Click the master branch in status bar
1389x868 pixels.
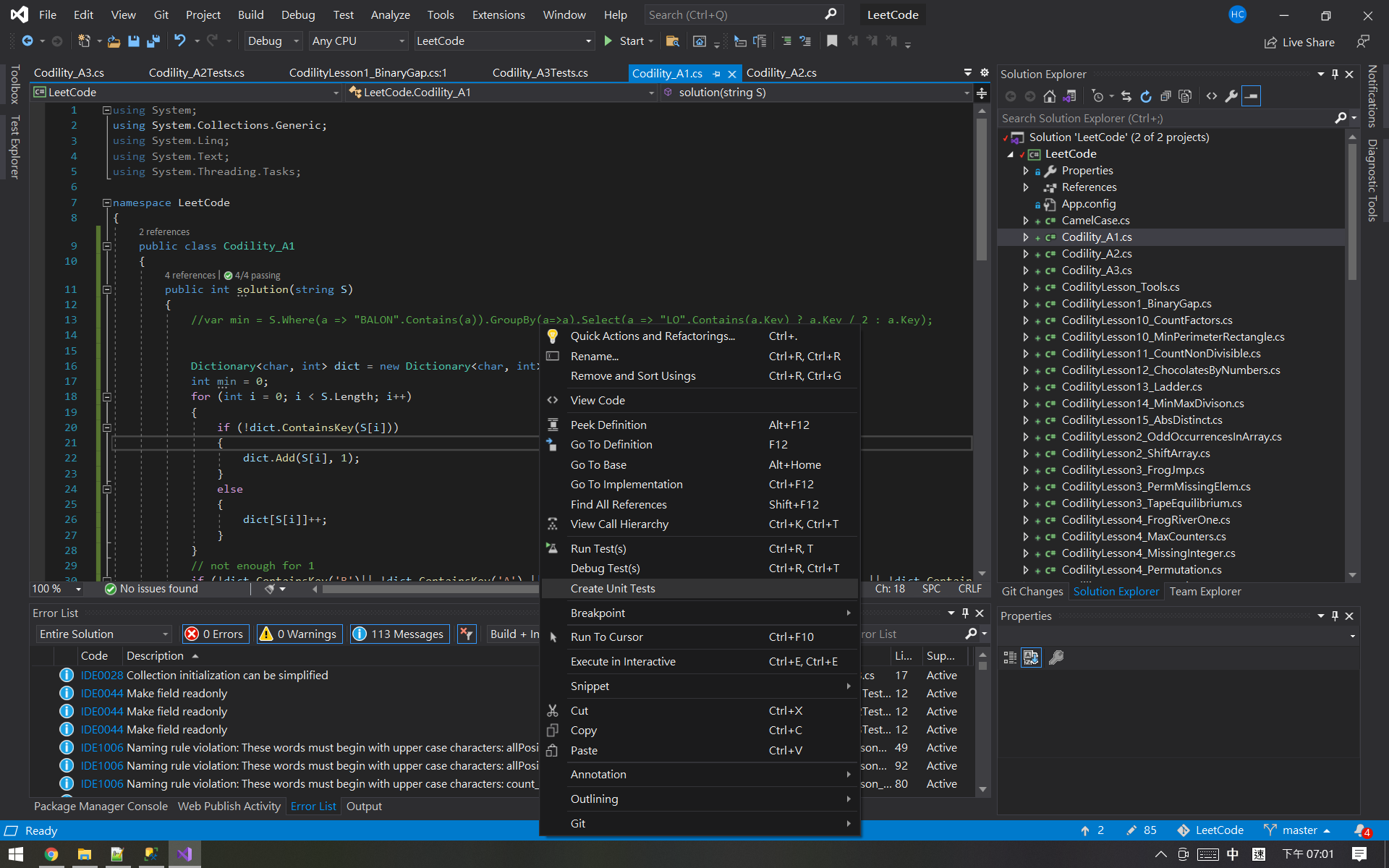[1297, 830]
